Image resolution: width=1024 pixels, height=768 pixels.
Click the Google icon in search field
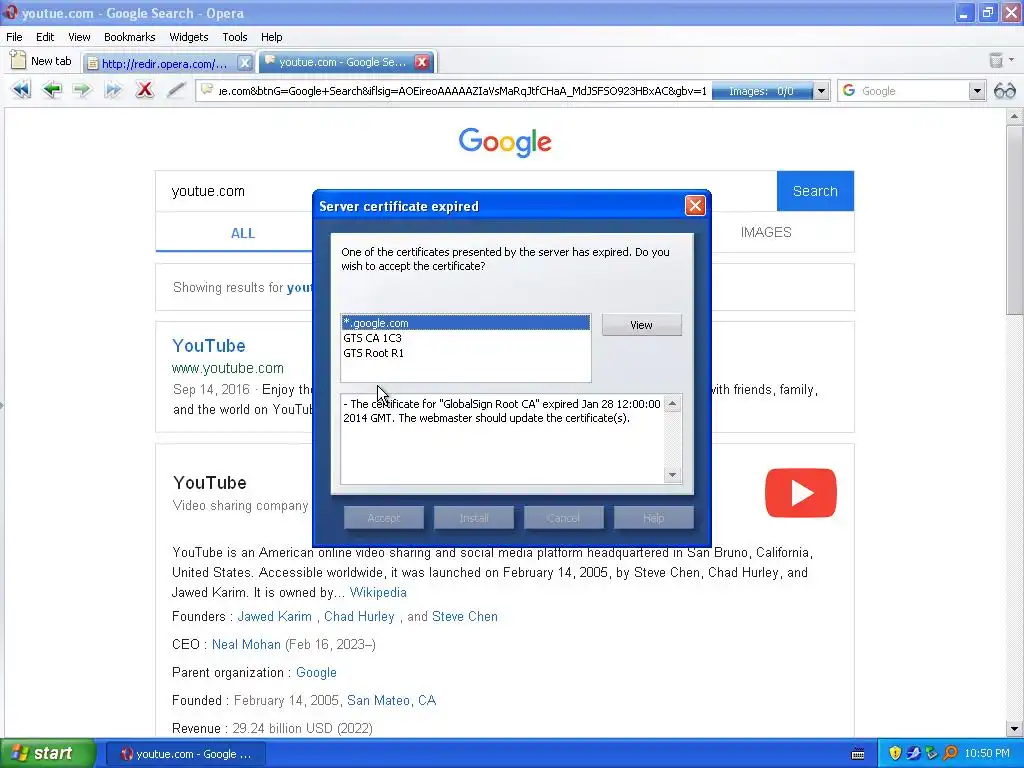[849, 91]
